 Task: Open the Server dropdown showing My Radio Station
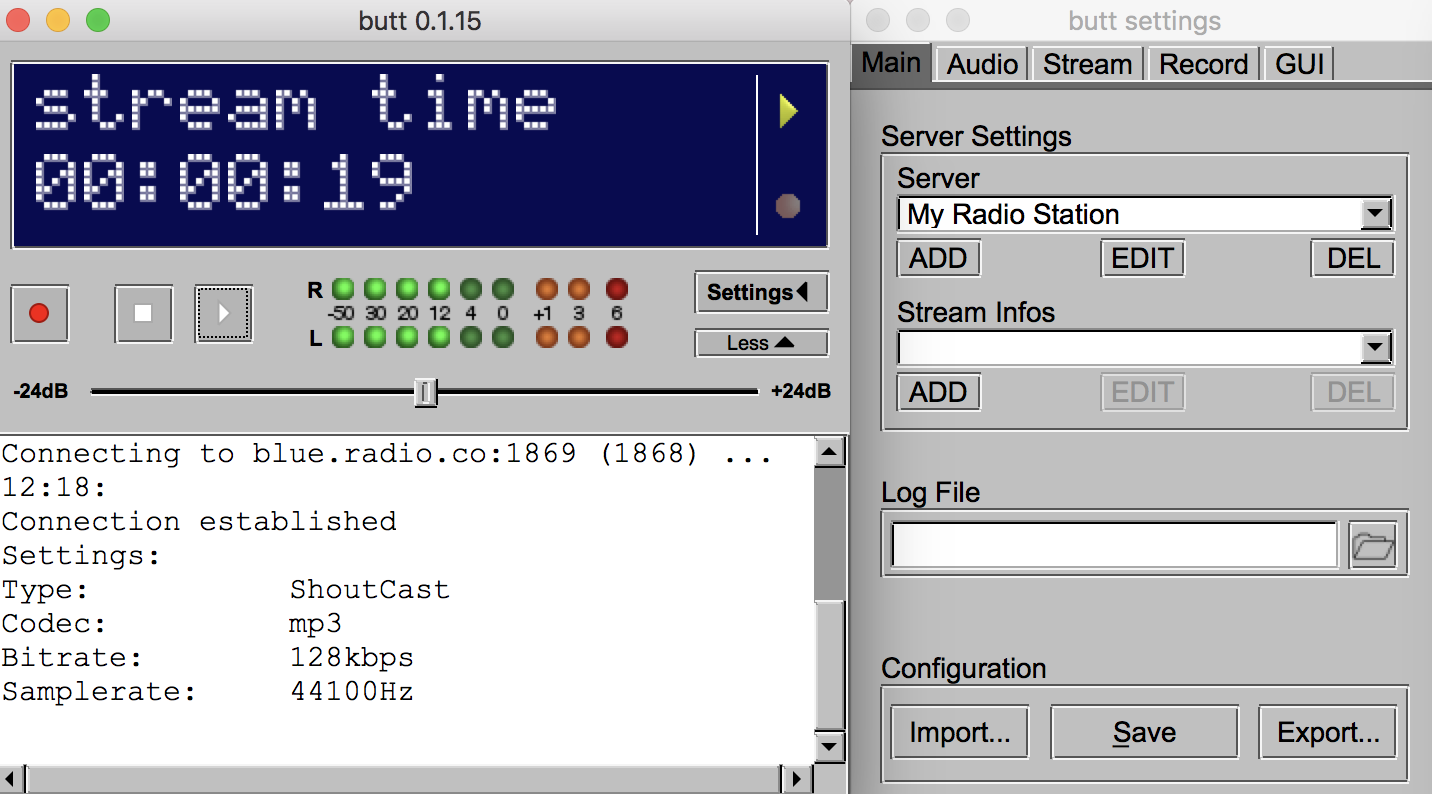click(x=1144, y=214)
